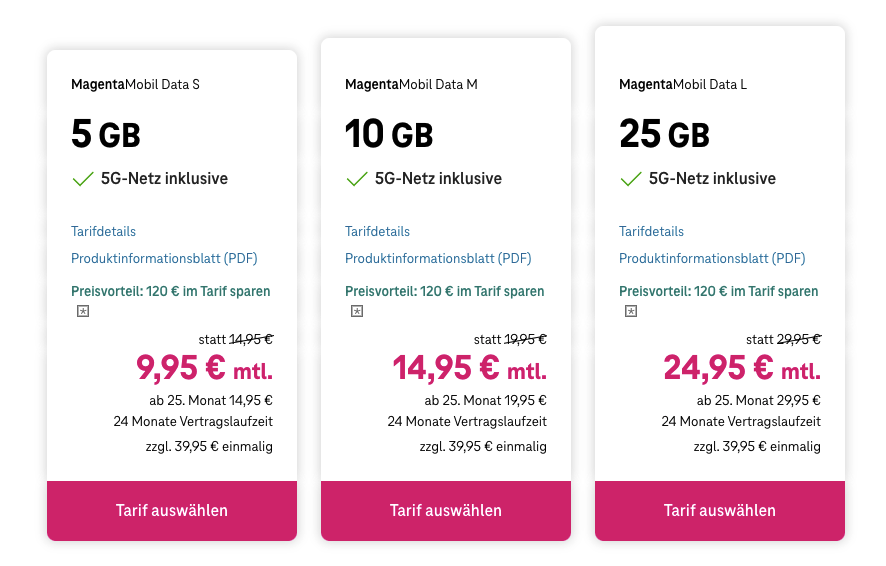Open Tarifdetails for MagentaMobil Data L
Viewport: 886px width, 566px height.
(652, 231)
